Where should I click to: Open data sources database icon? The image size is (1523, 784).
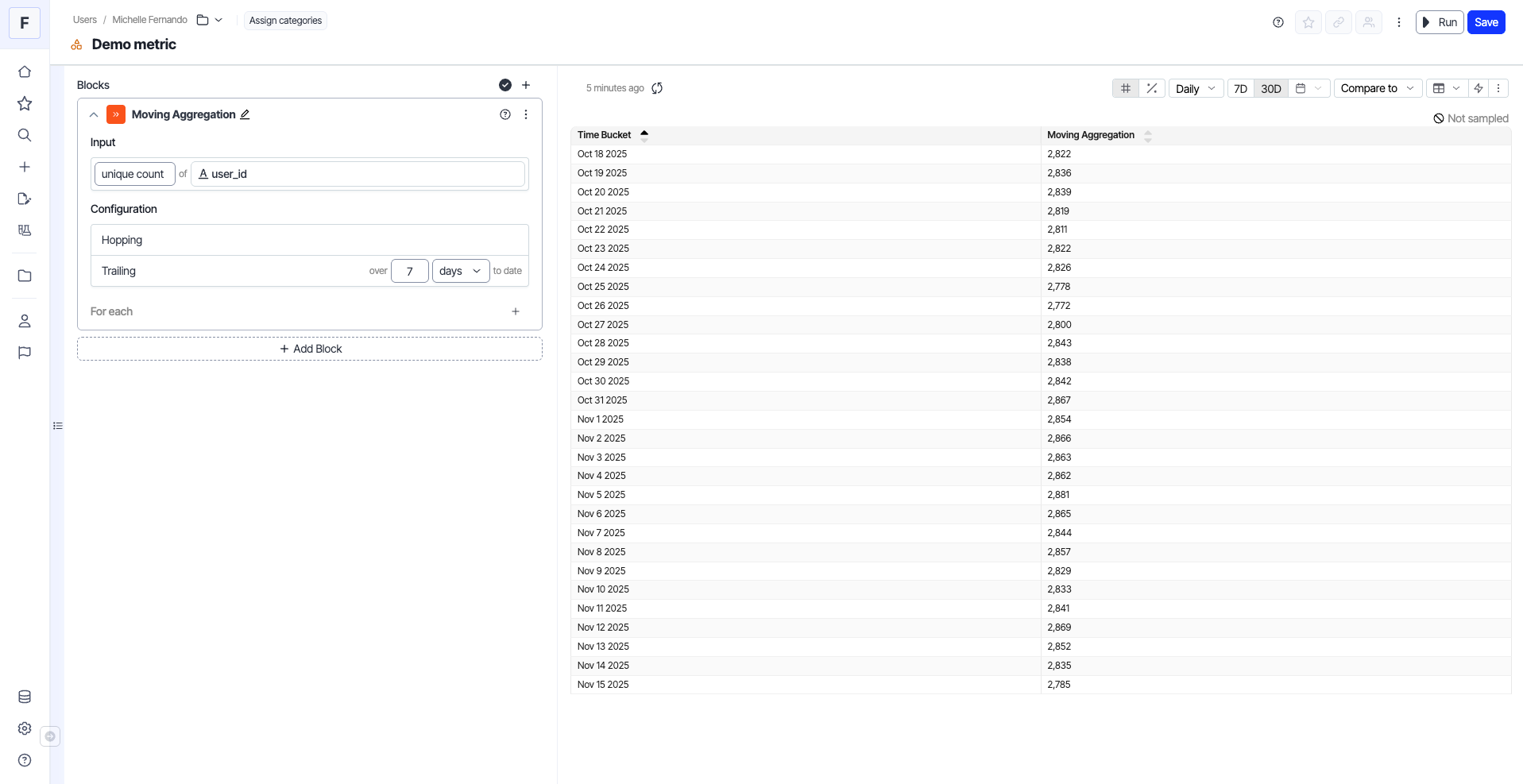tap(25, 697)
